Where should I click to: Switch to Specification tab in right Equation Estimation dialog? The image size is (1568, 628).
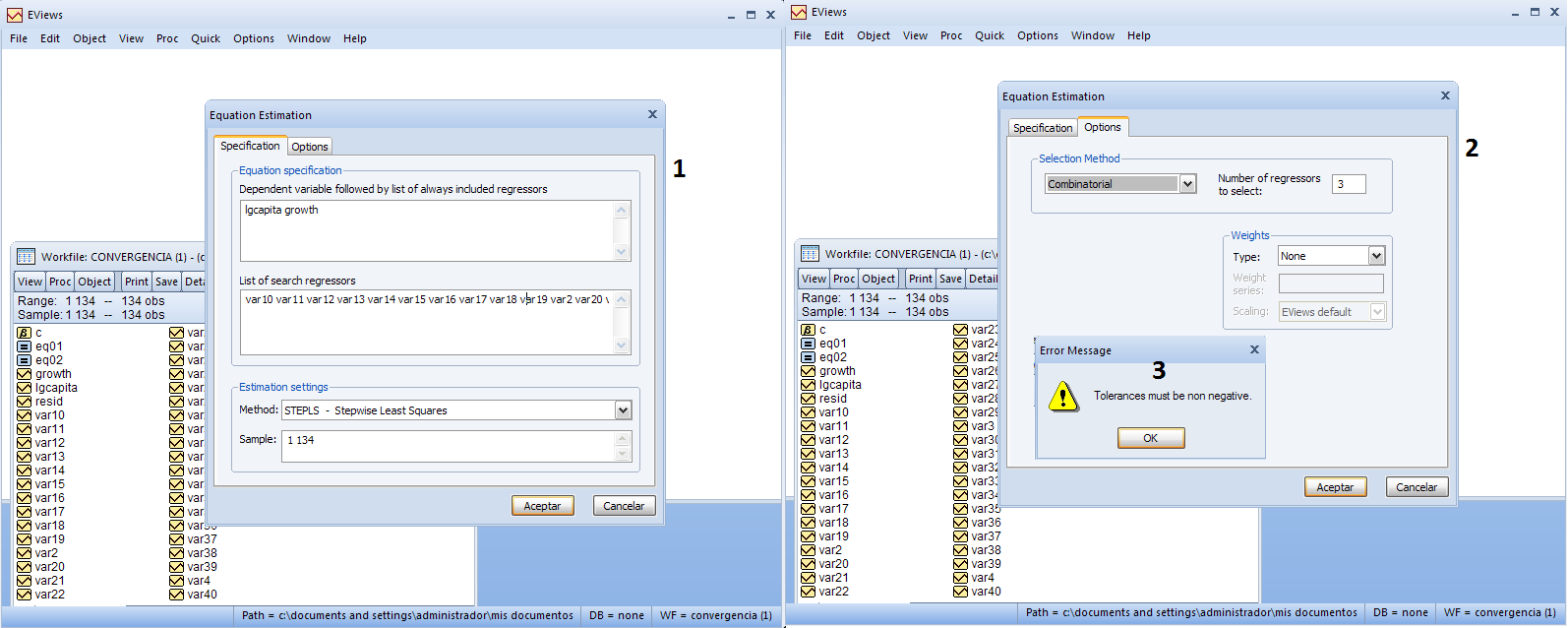pyautogui.click(x=1043, y=128)
